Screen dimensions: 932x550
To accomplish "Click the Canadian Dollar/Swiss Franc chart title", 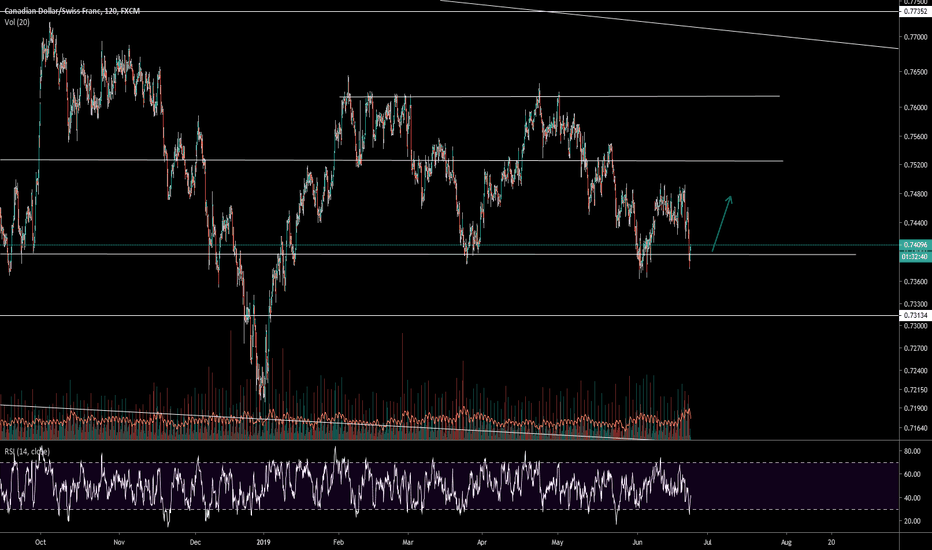I will tap(72, 11).
